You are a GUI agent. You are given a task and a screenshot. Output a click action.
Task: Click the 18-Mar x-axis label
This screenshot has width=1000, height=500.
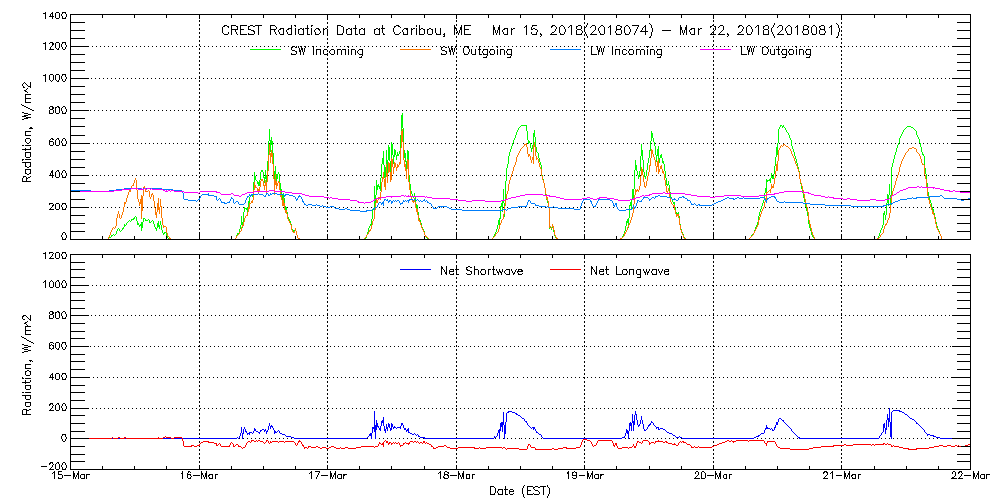click(x=456, y=477)
